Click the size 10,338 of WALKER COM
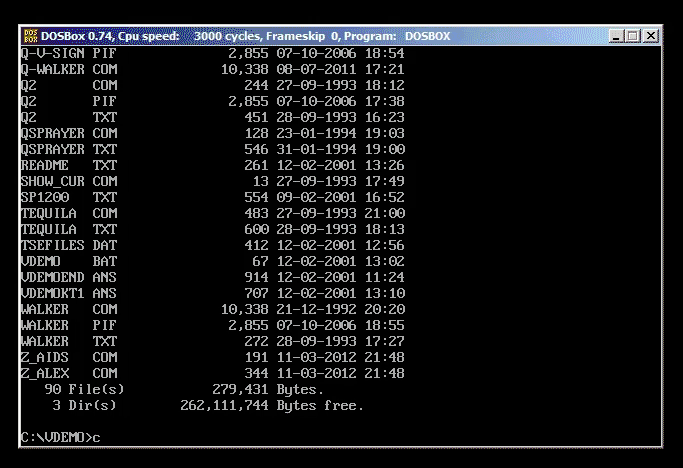Viewport: 683px width, 468px height. [x=244, y=309]
